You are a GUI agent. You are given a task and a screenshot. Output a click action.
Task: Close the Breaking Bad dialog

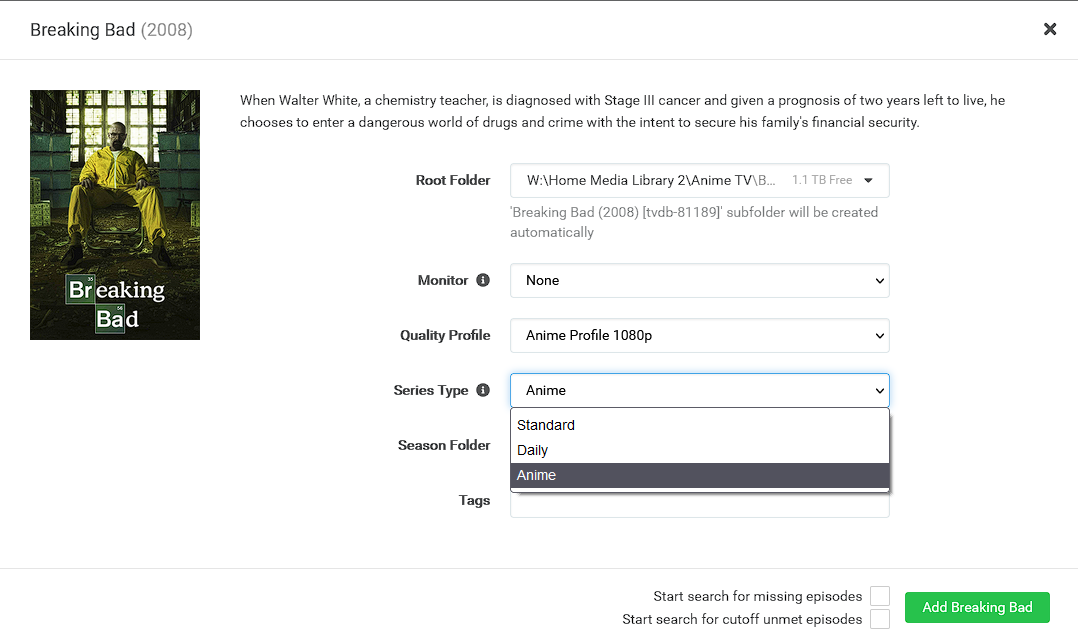click(1050, 29)
